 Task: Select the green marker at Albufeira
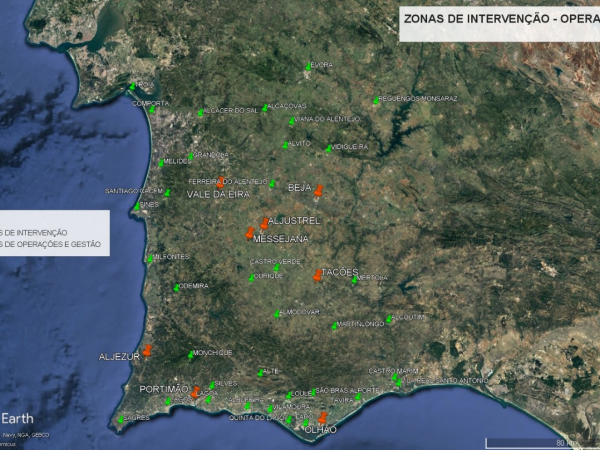(x=247, y=406)
